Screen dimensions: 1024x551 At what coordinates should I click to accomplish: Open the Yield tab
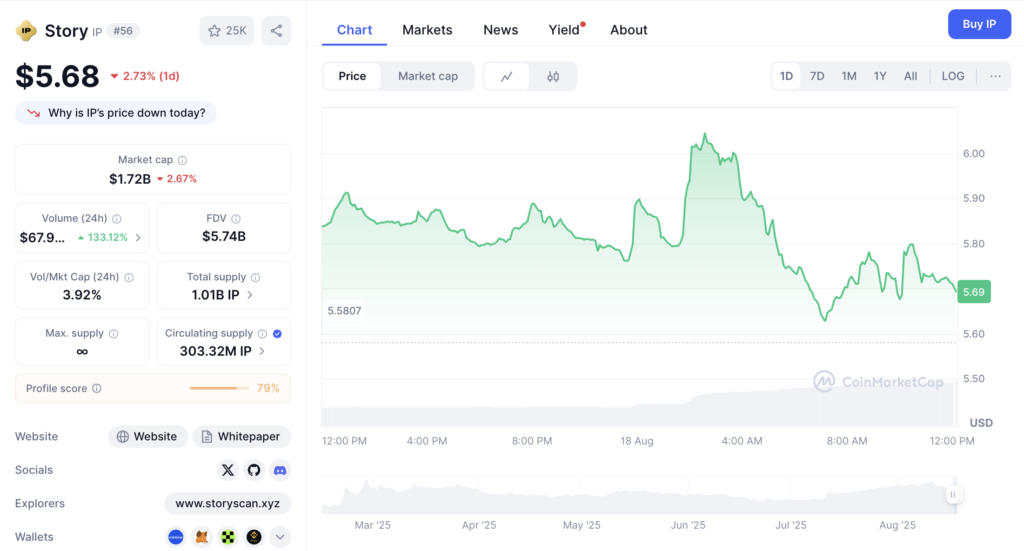(x=566, y=30)
